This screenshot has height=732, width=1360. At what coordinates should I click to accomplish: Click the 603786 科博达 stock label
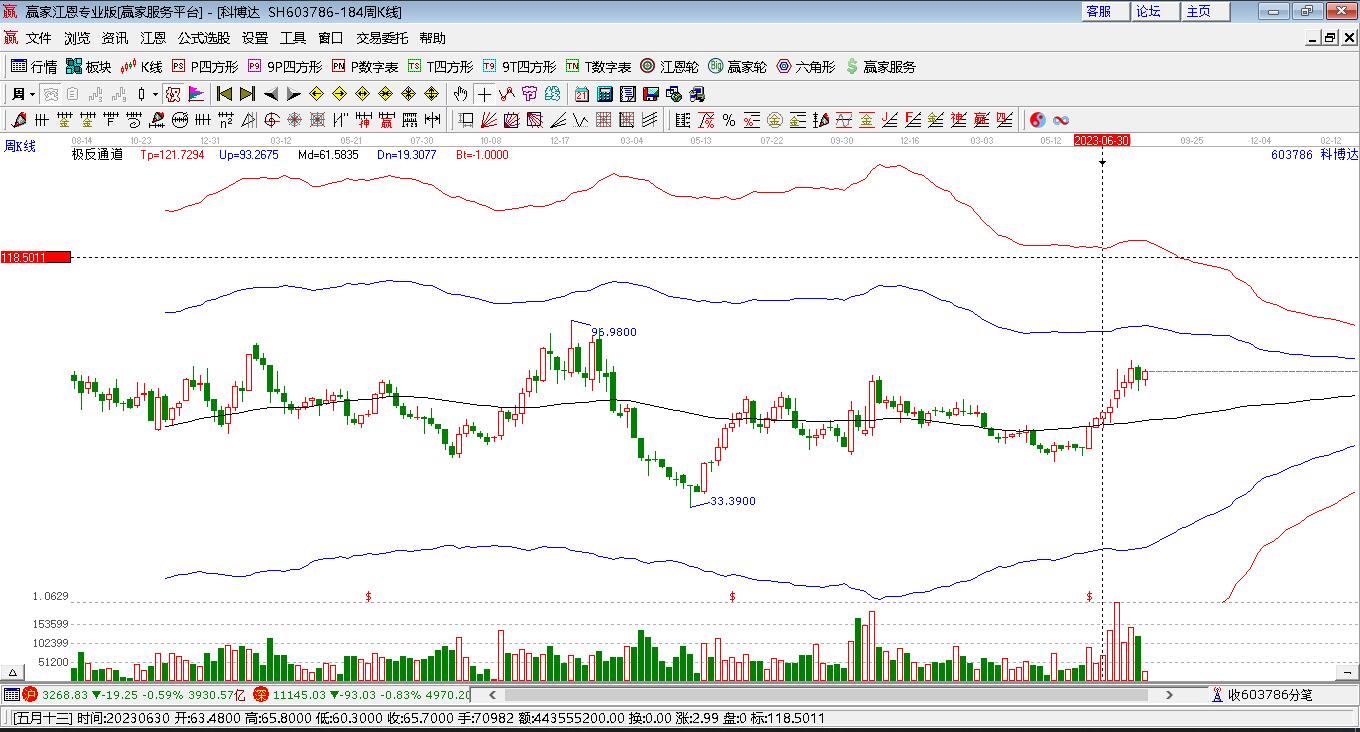(x=1314, y=155)
